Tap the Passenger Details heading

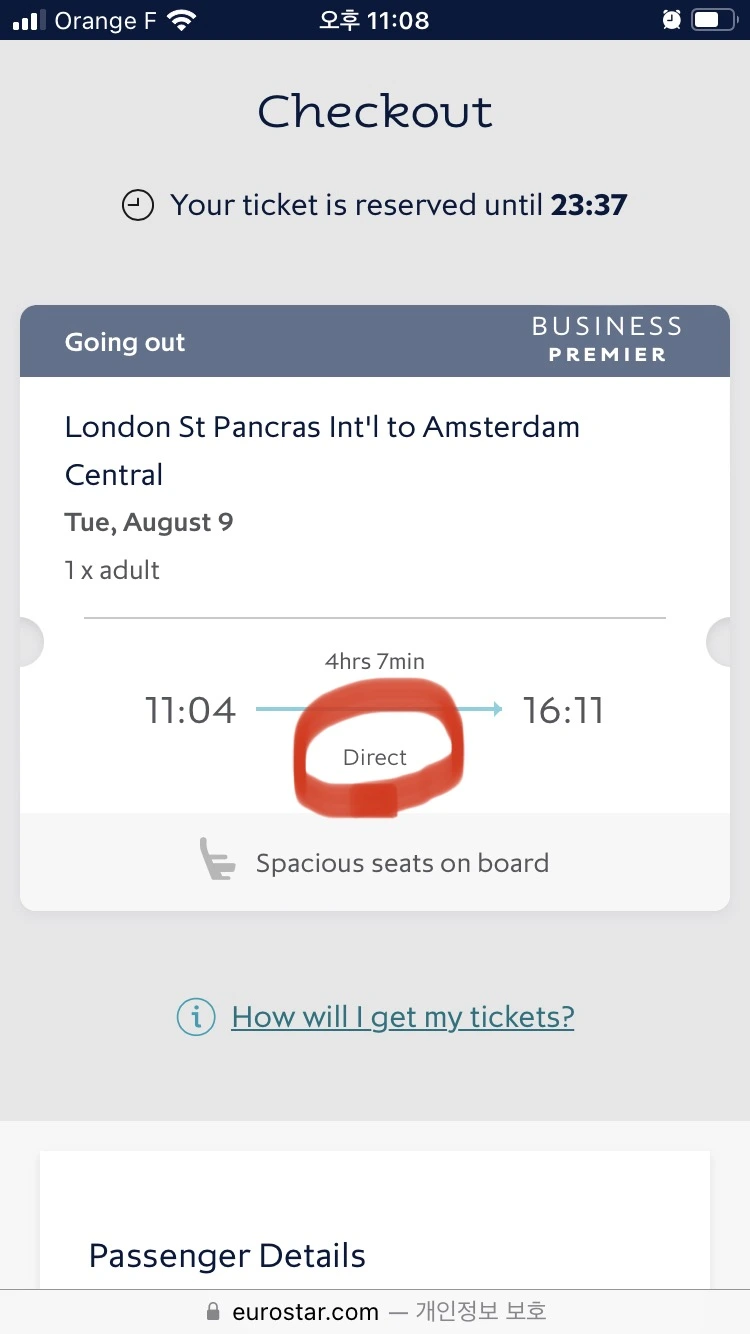227,1256
